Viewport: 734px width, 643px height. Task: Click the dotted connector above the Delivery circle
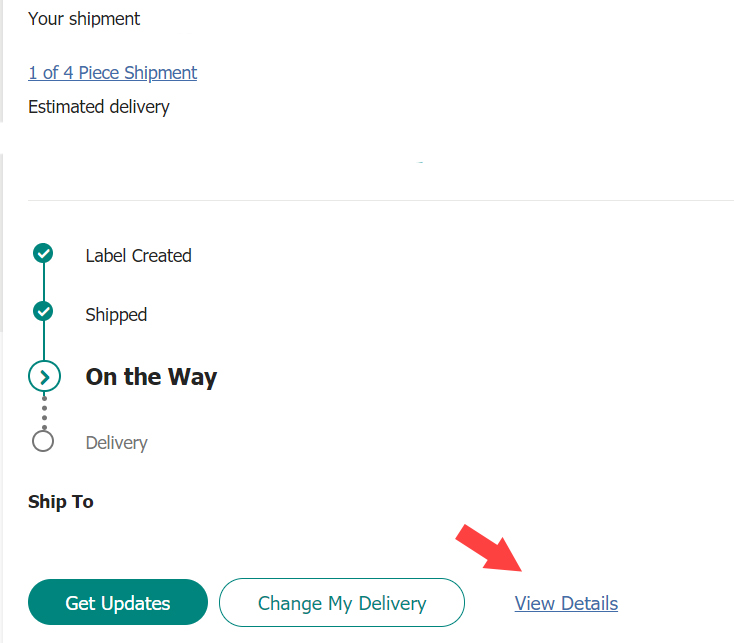click(x=44, y=413)
